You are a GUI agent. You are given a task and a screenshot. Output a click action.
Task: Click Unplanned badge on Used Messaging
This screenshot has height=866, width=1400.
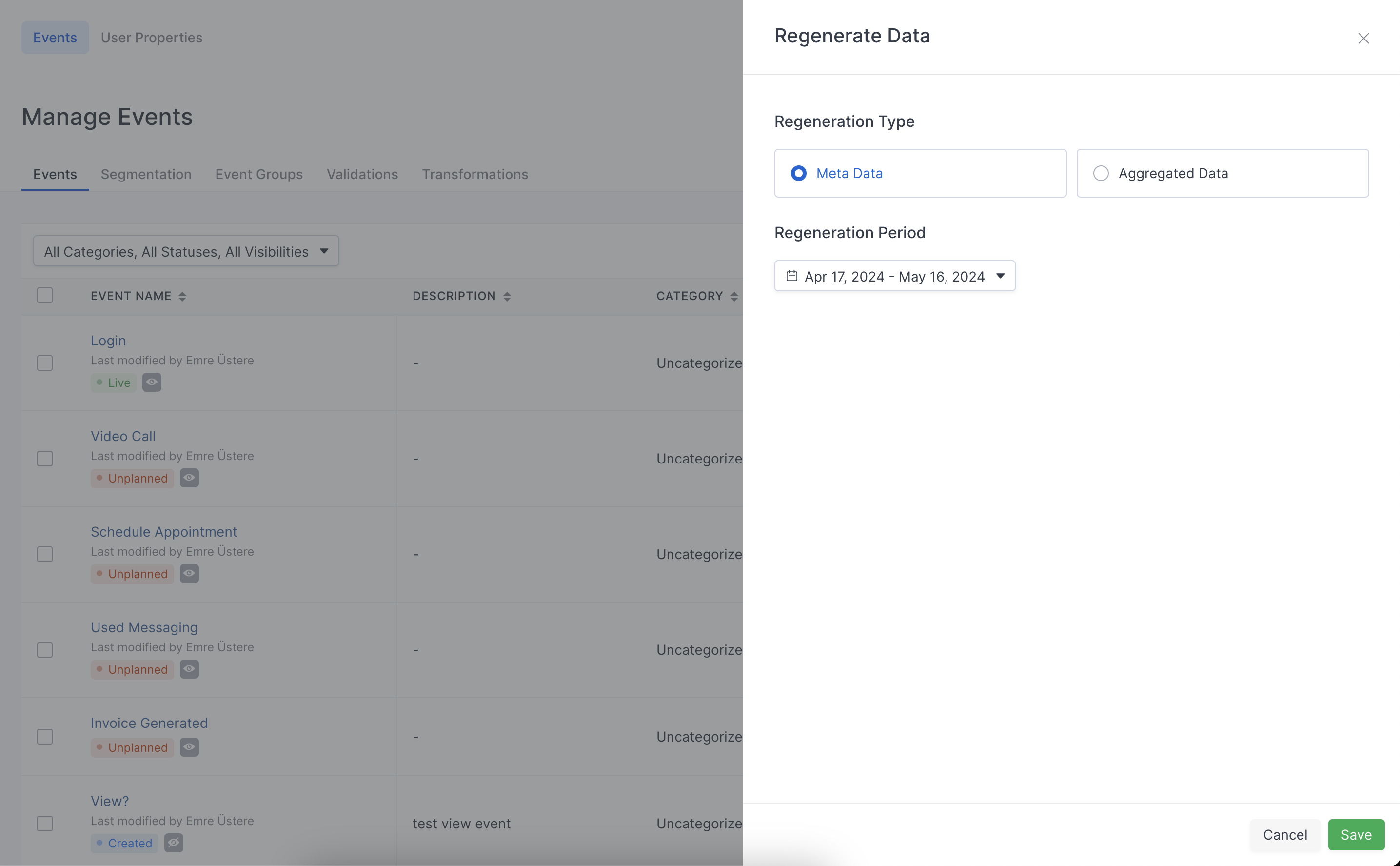[x=132, y=669]
